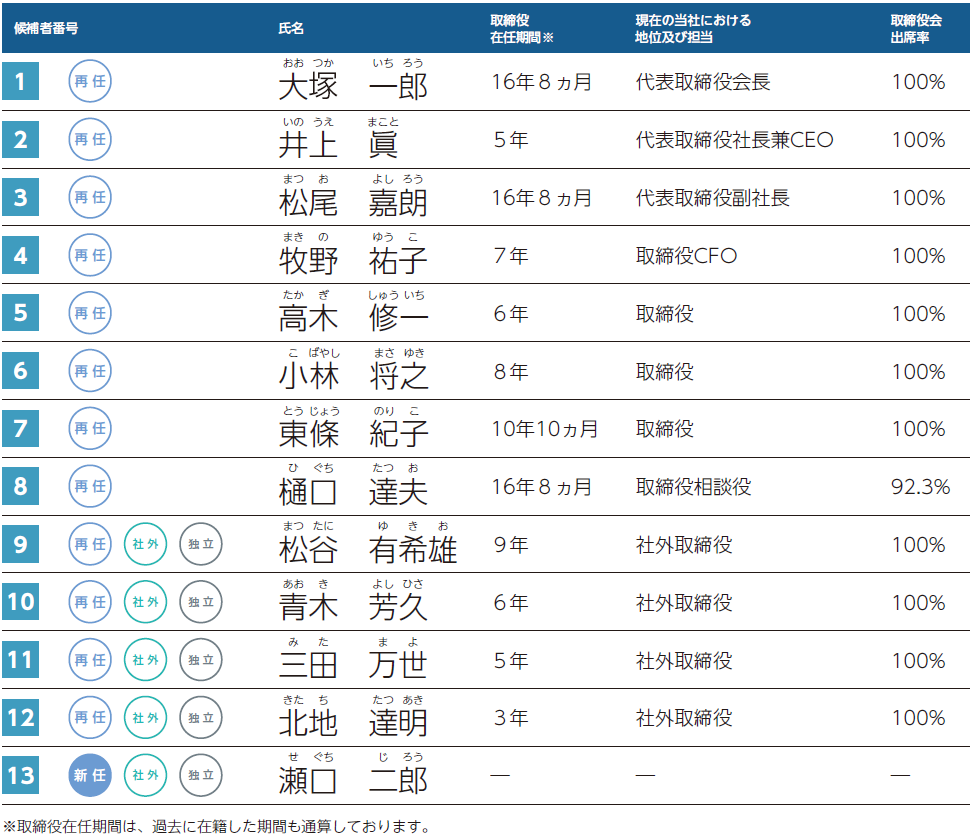Click the 100% attendance for 大塚 一郎
973x838 pixels.
tap(918, 82)
